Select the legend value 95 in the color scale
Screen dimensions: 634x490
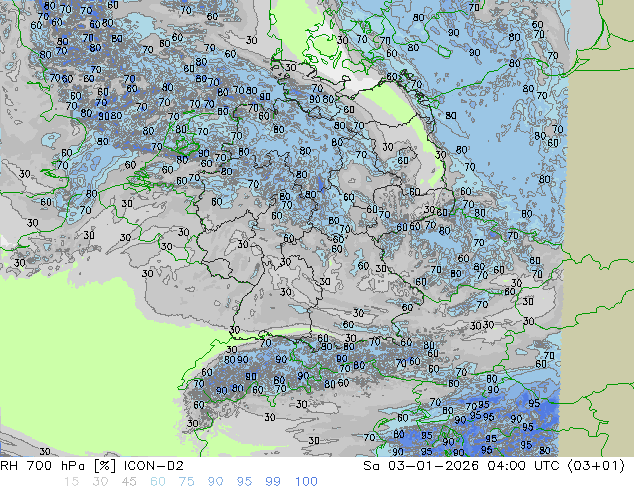tap(244, 482)
